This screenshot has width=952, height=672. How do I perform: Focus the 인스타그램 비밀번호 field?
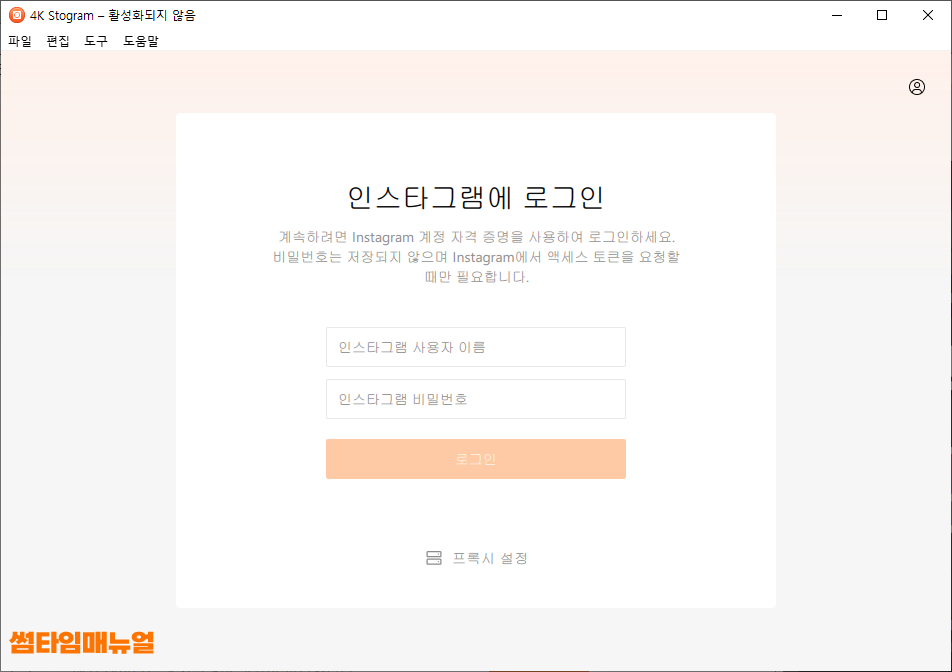coord(475,399)
